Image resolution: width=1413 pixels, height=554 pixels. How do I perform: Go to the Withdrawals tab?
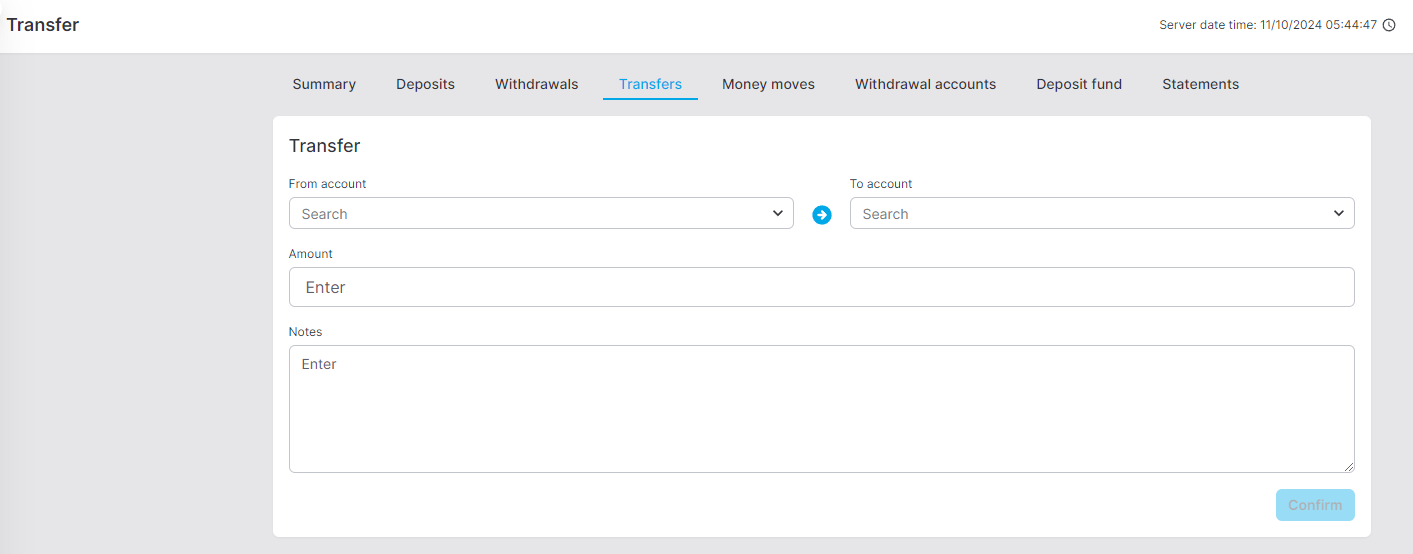point(537,84)
